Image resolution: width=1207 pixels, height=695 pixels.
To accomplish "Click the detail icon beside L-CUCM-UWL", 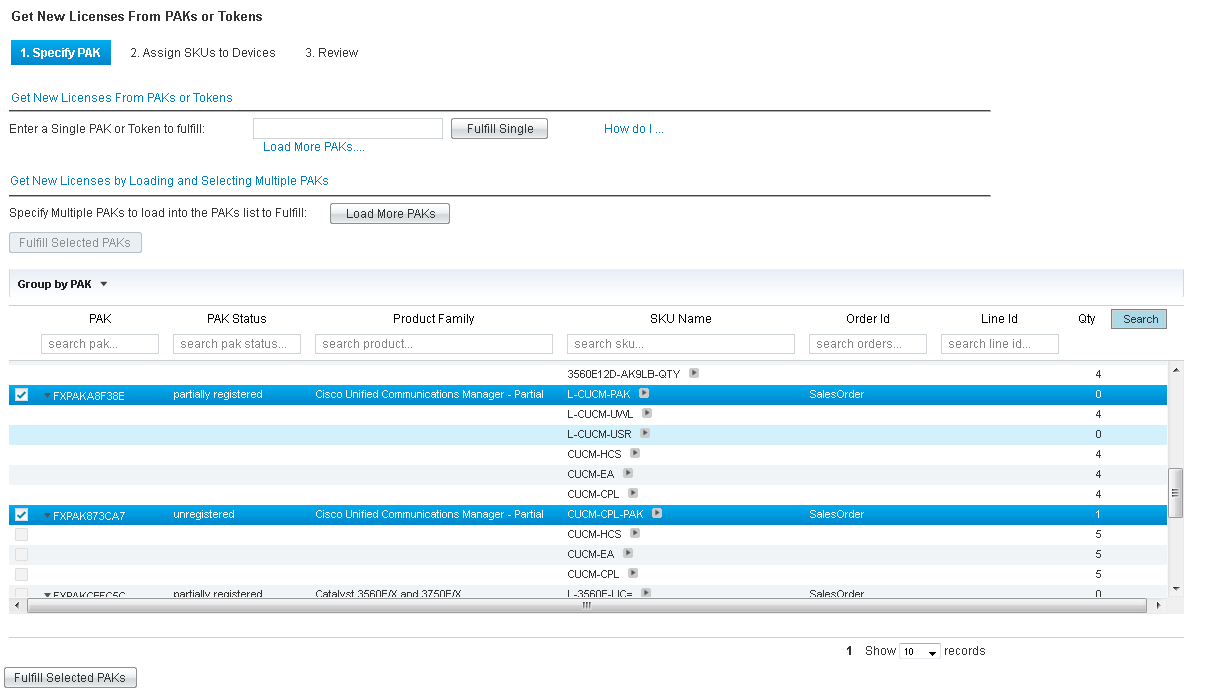I will click(646, 413).
